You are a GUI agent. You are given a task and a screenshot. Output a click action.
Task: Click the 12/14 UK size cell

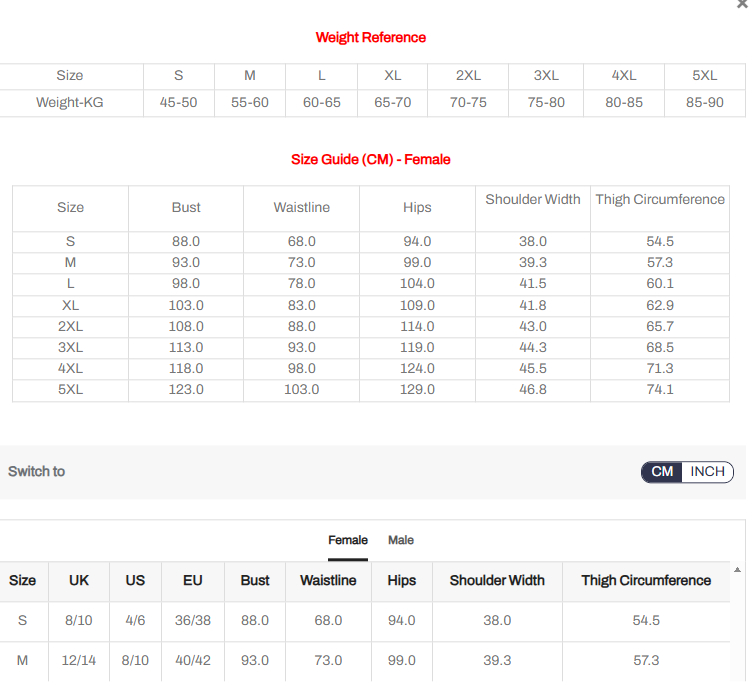(x=79, y=660)
